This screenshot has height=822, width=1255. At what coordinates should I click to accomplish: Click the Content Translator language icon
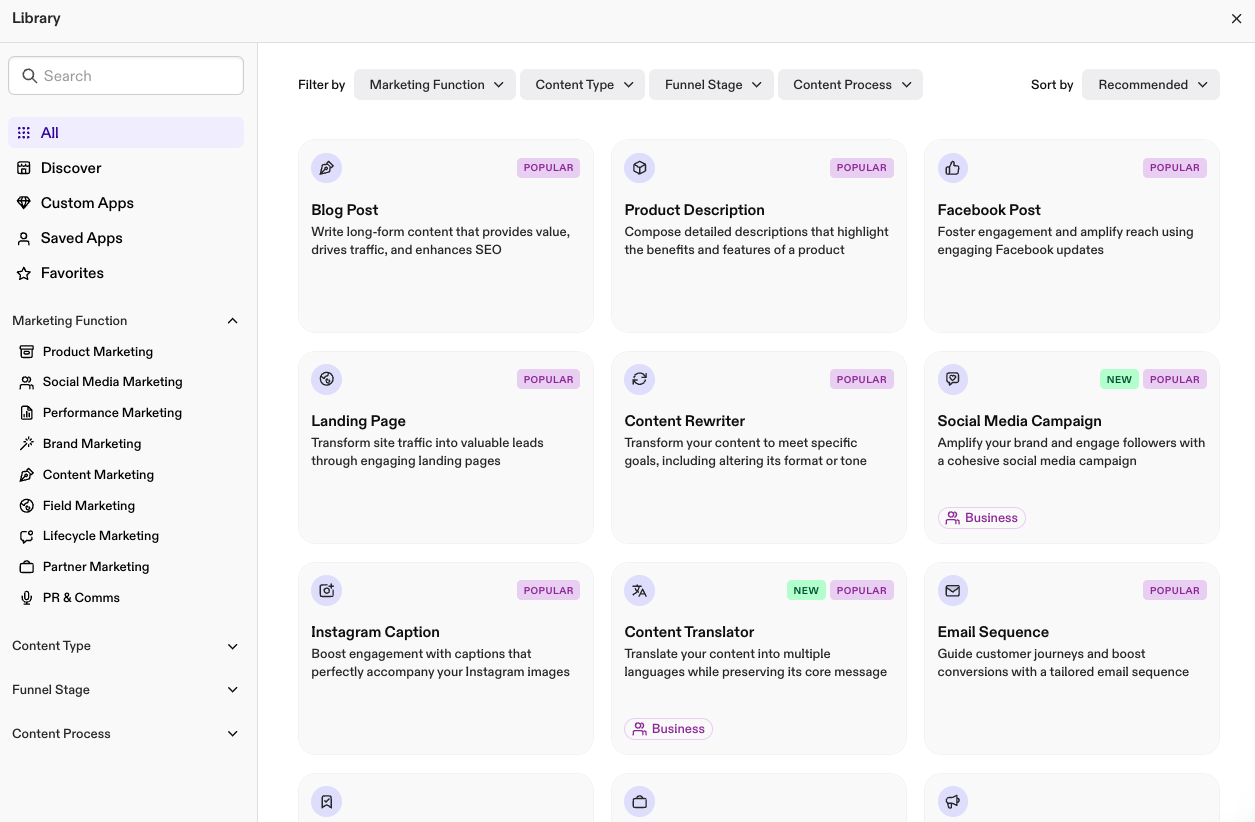640,590
